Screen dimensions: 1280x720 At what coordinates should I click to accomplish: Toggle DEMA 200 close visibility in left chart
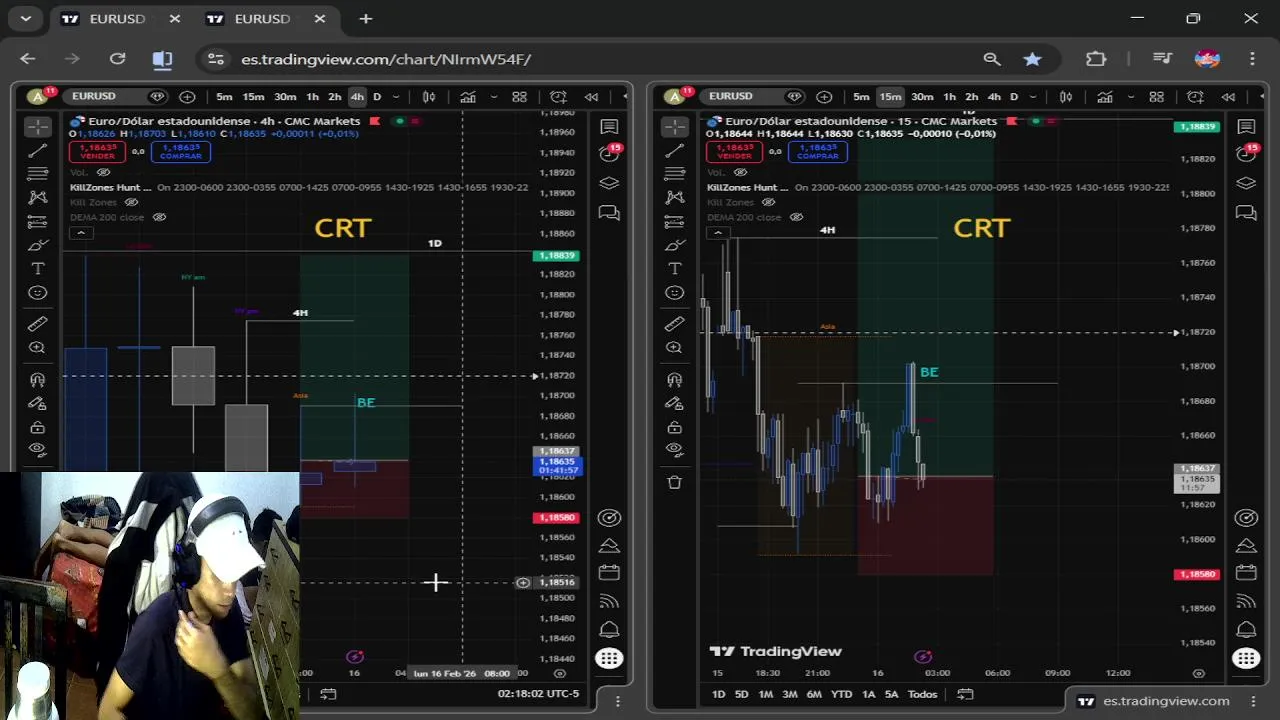pyautogui.click(x=159, y=217)
